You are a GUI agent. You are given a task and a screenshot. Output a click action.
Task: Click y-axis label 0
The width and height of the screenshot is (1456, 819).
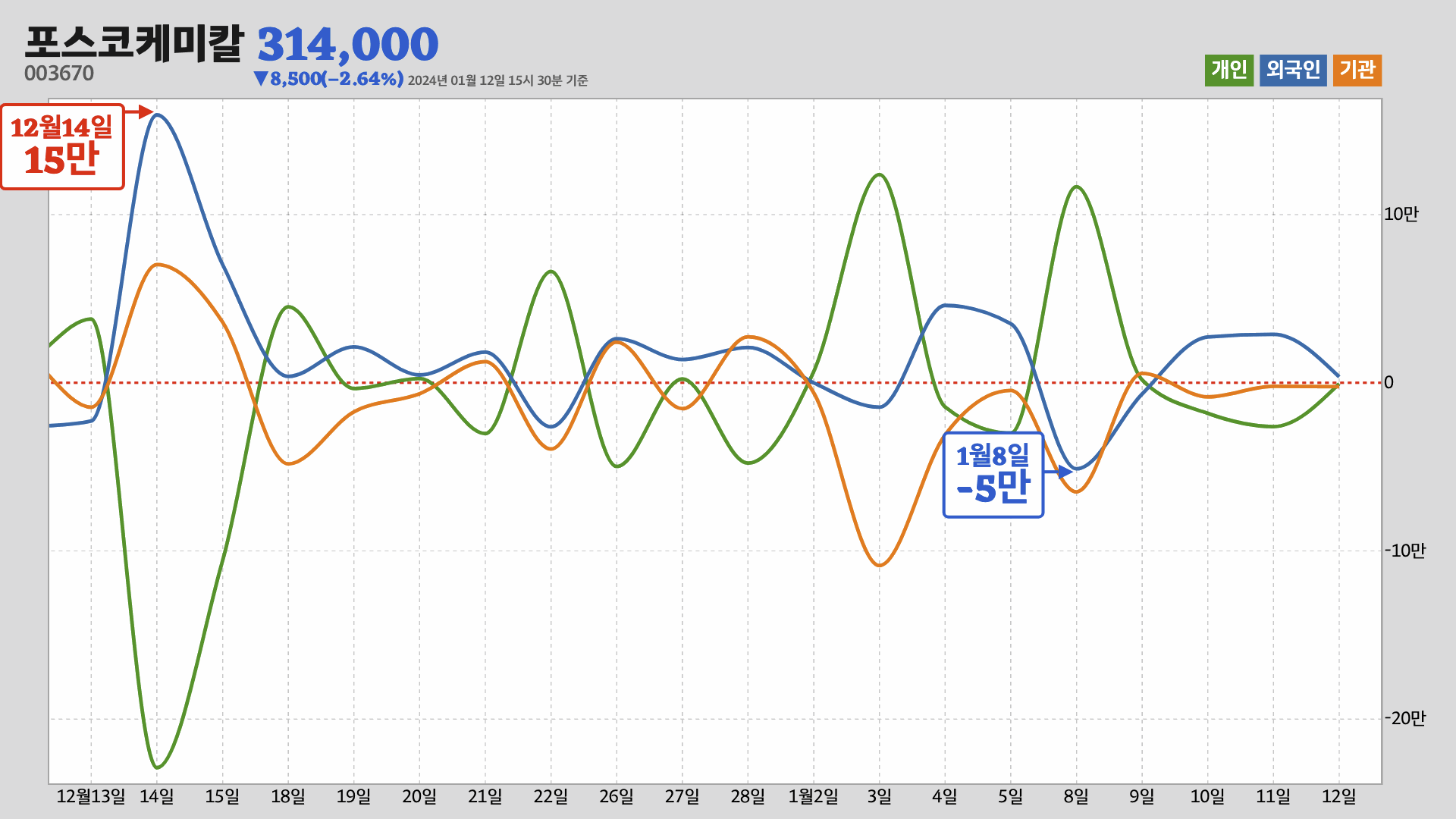1389,383
